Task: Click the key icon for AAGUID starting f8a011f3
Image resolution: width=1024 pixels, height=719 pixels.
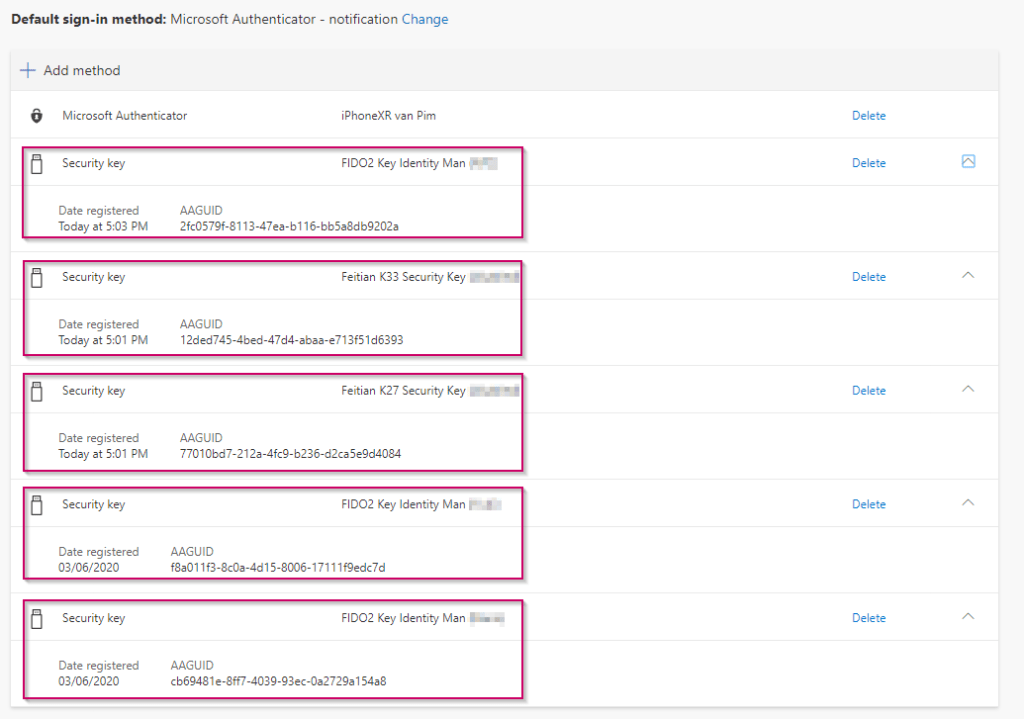Action: 37,506
